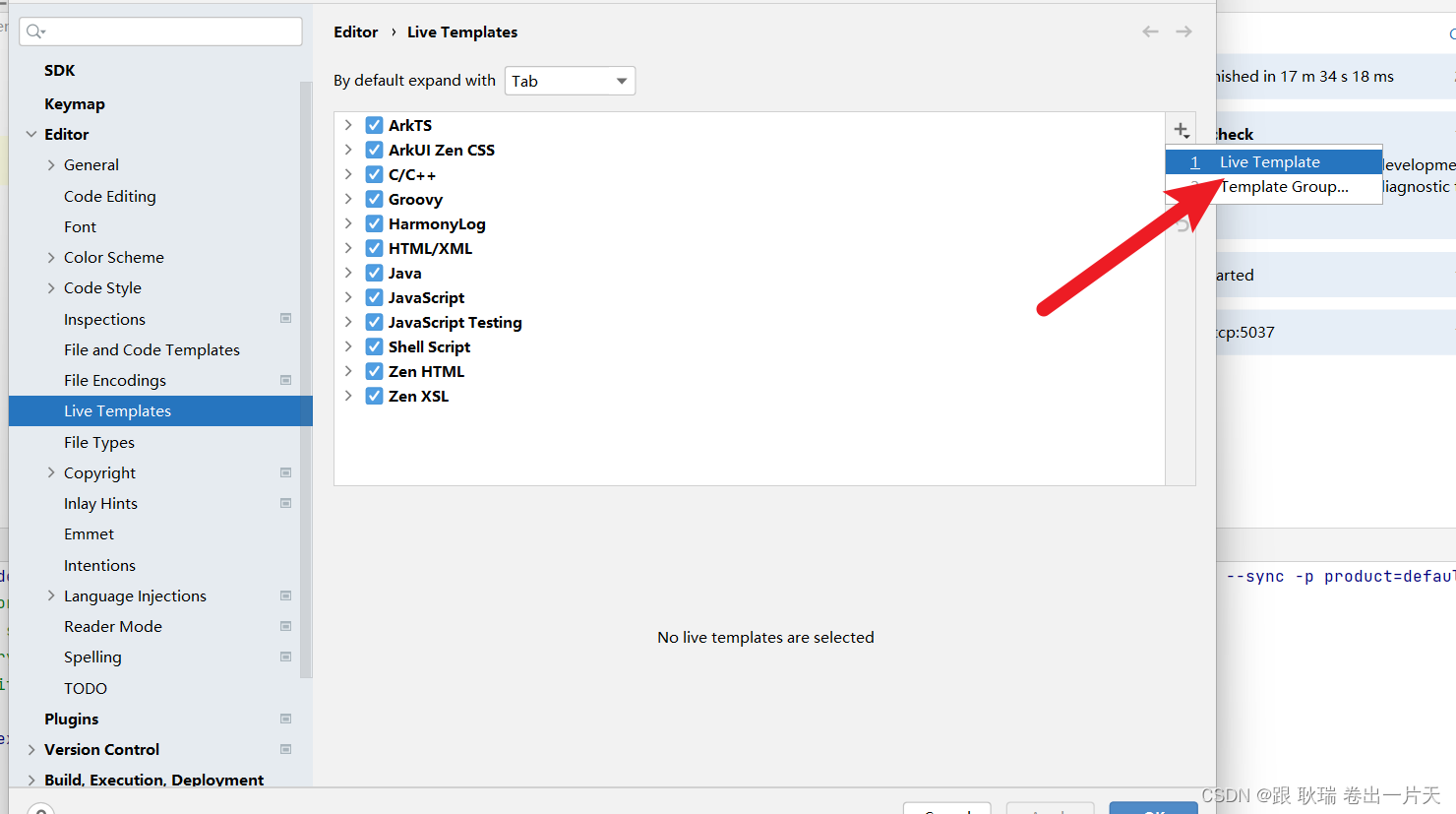Expand the General settings node
The image size is (1456, 814).
pos(51,164)
